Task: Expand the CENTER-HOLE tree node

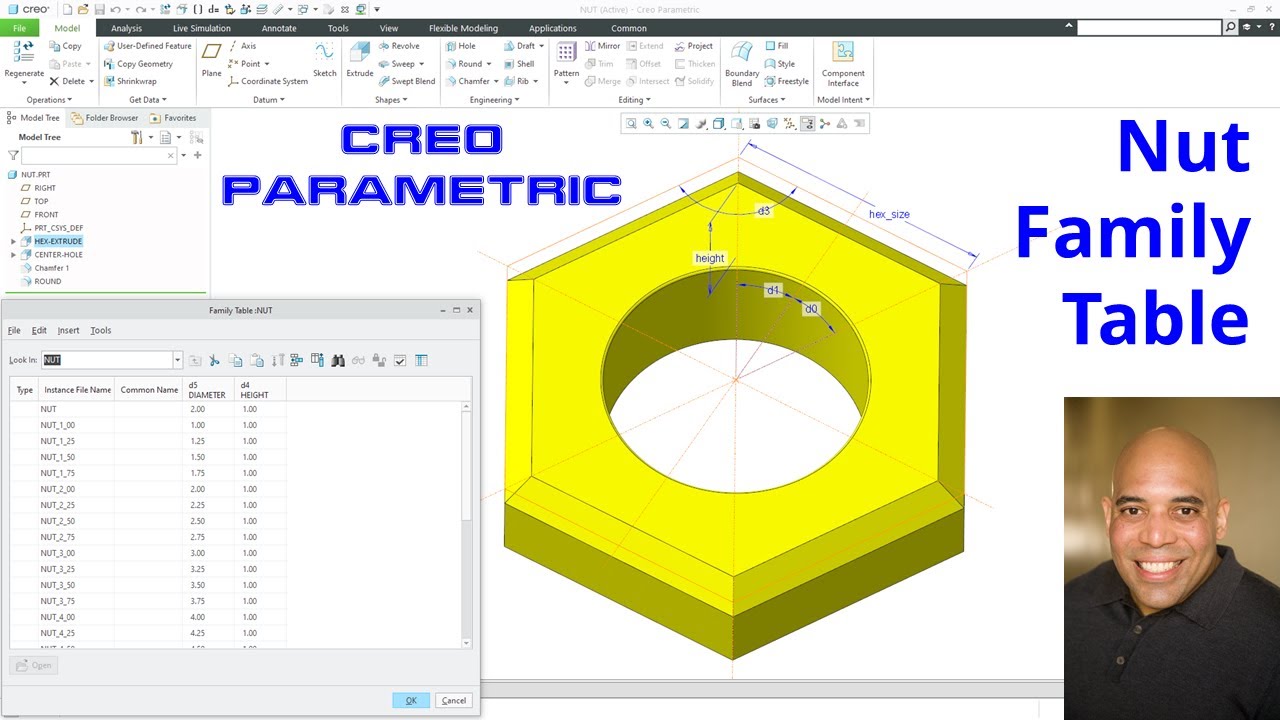Action: tap(13, 255)
